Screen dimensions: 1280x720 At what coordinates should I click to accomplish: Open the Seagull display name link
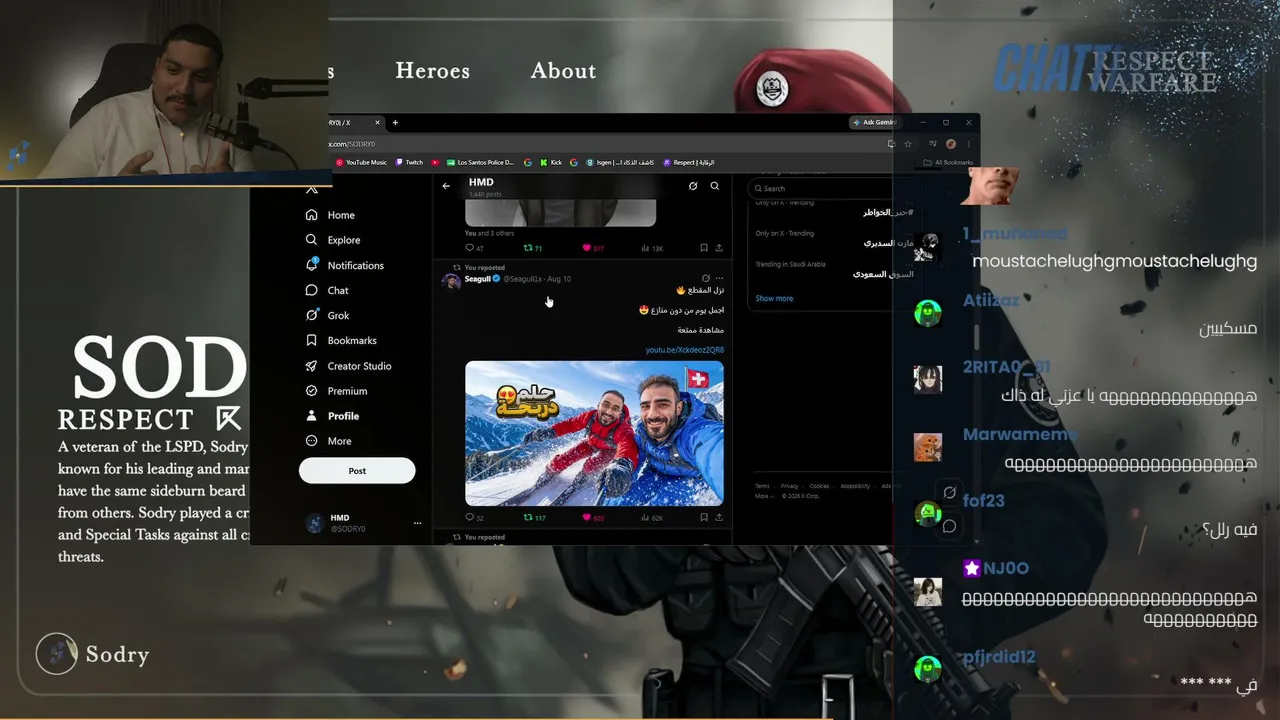pos(478,279)
